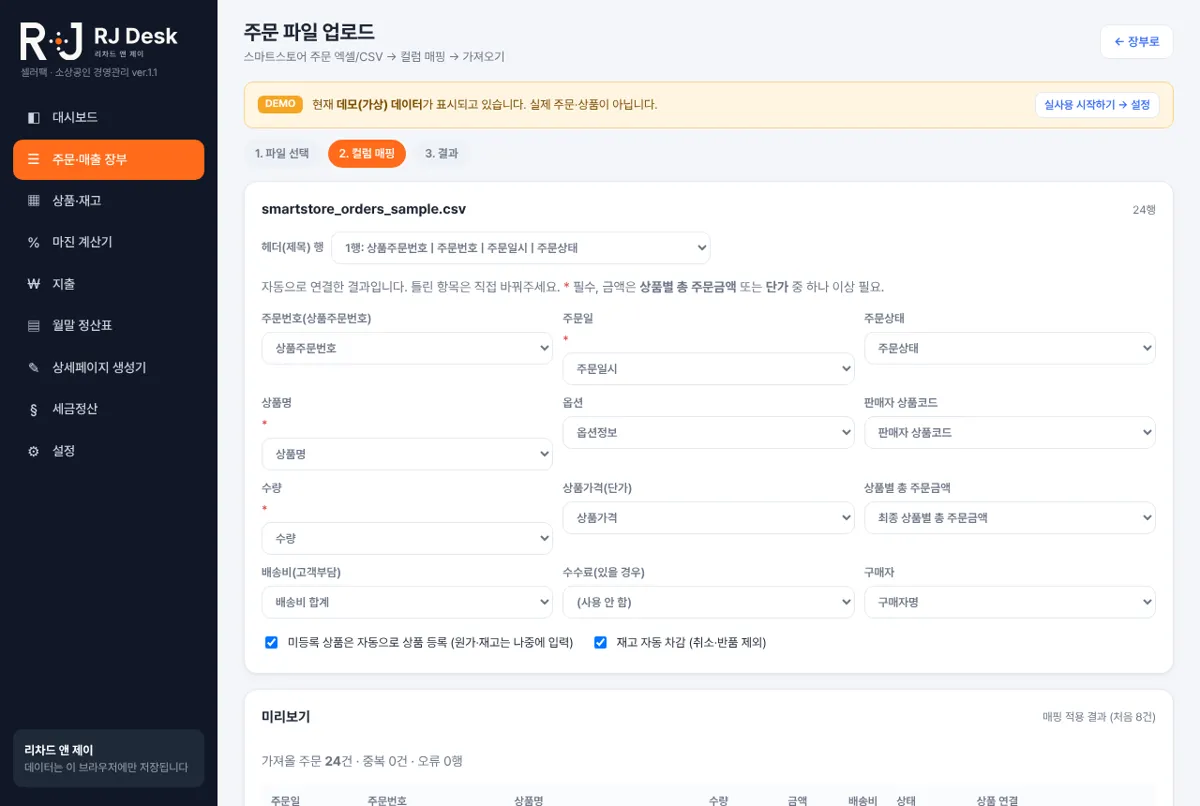This screenshot has height=806, width=1200.
Task: Open the 수수료(있을 경우) dropdown
Action: [708, 602]
